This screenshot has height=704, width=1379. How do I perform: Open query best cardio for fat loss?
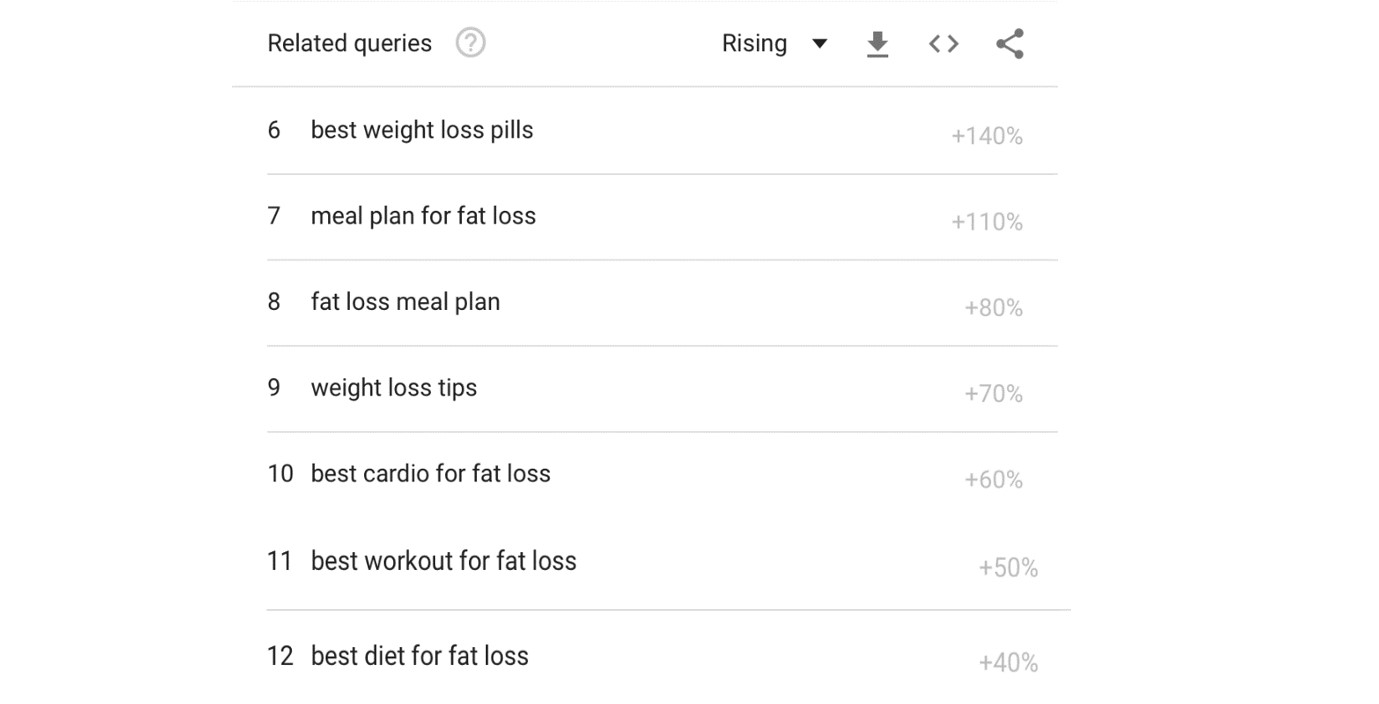coord(431,474)
